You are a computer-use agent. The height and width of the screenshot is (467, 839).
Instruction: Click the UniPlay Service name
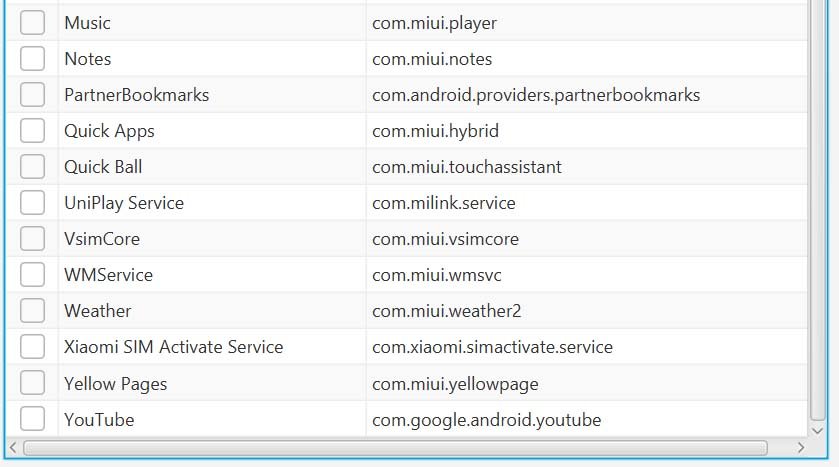pyautogui.click(x=124, y=203)
